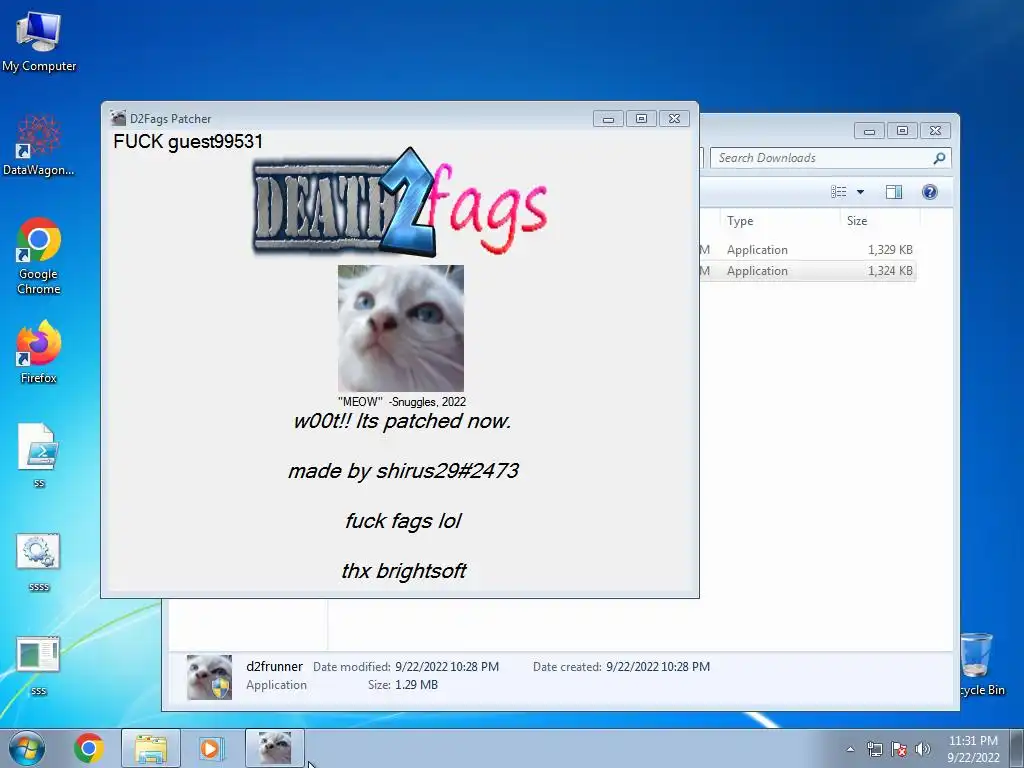Click the white cat photo in Patcher

coord(401,328)
